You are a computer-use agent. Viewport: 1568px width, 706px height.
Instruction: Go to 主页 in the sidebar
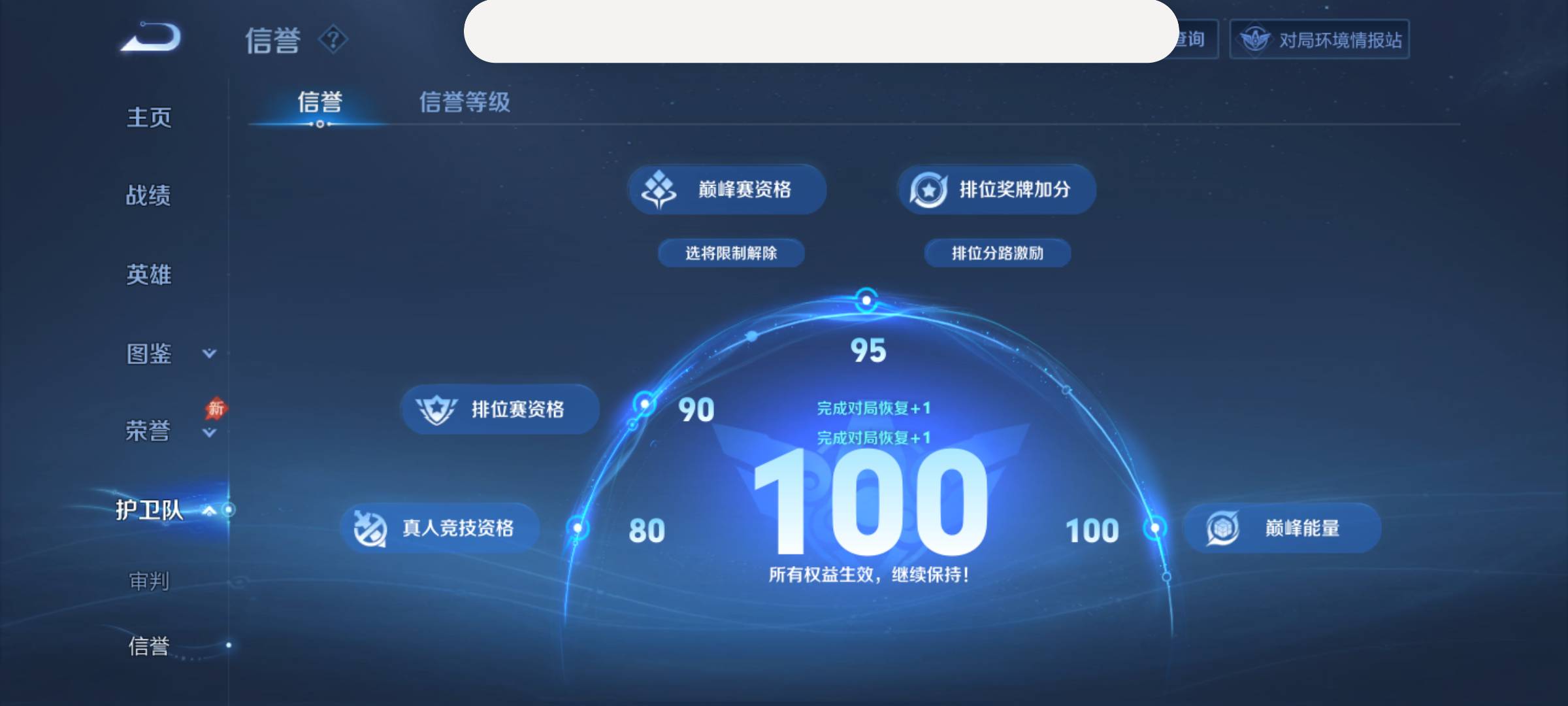tap(149, 118)
